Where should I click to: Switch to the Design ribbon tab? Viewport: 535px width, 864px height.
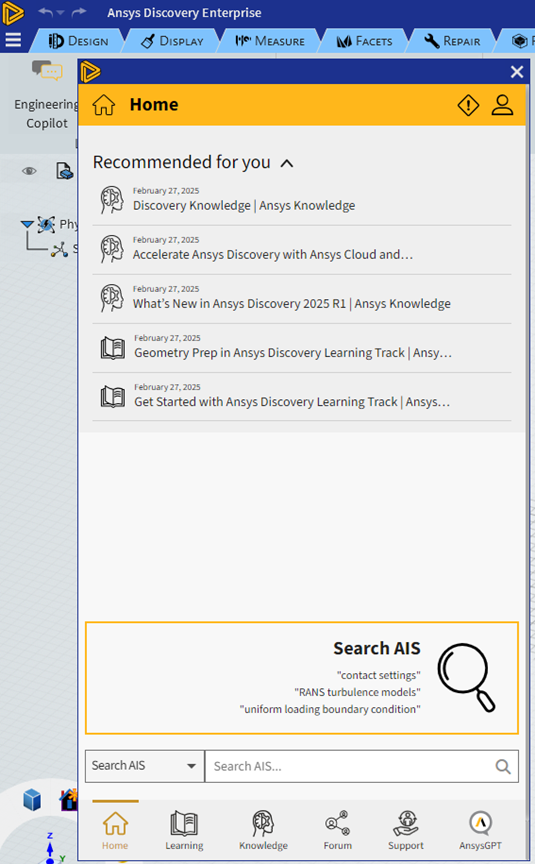78,41
